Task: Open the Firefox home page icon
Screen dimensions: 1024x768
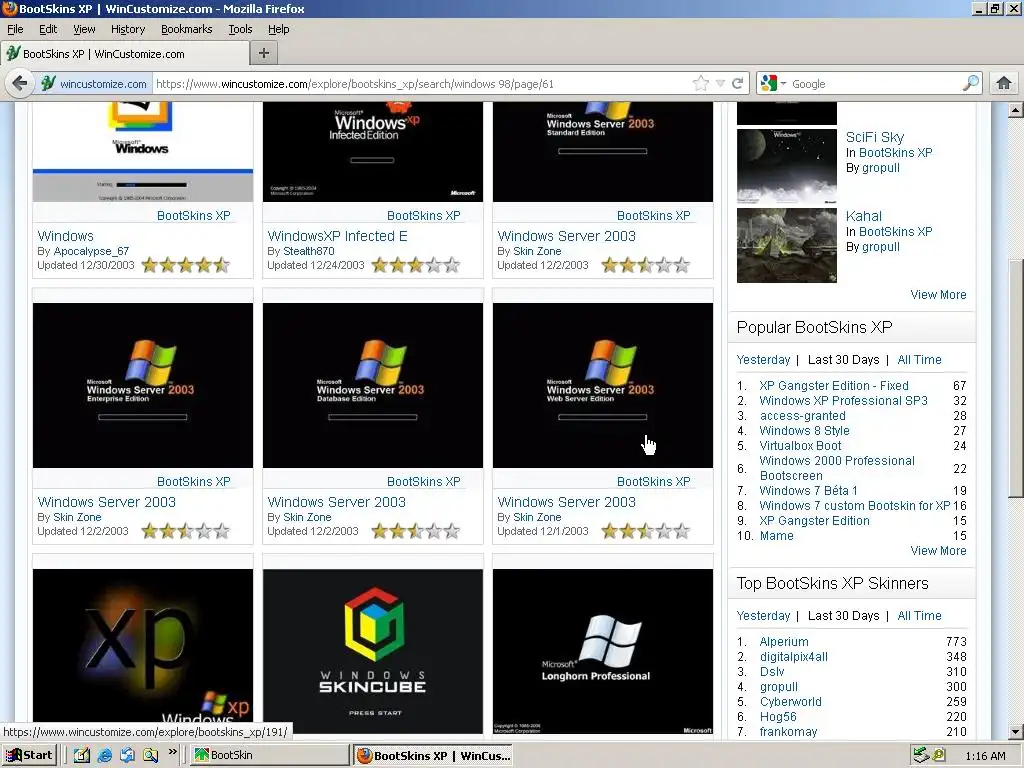Action: click(x=1004, y=84)
